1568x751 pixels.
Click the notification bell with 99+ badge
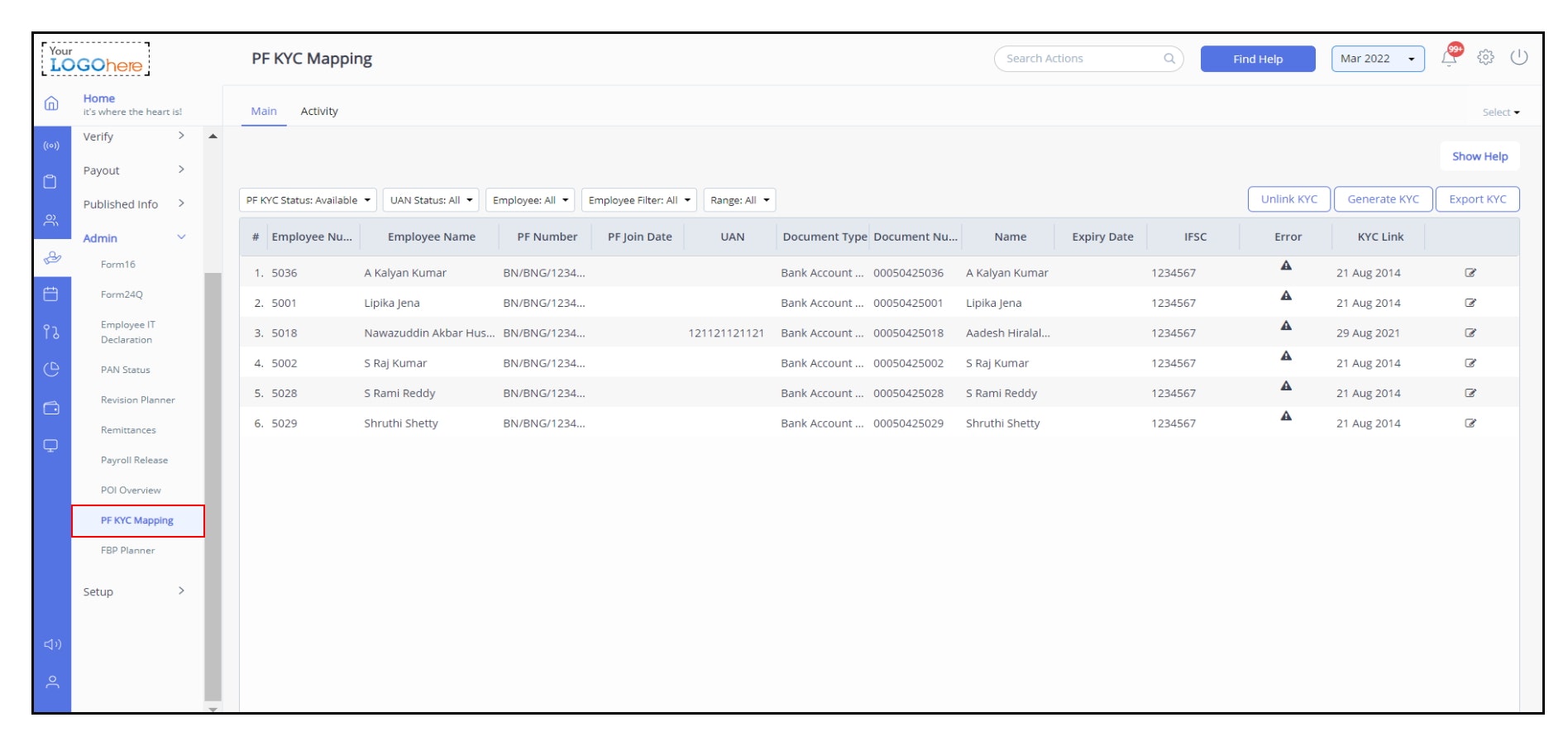[1450, 58]
